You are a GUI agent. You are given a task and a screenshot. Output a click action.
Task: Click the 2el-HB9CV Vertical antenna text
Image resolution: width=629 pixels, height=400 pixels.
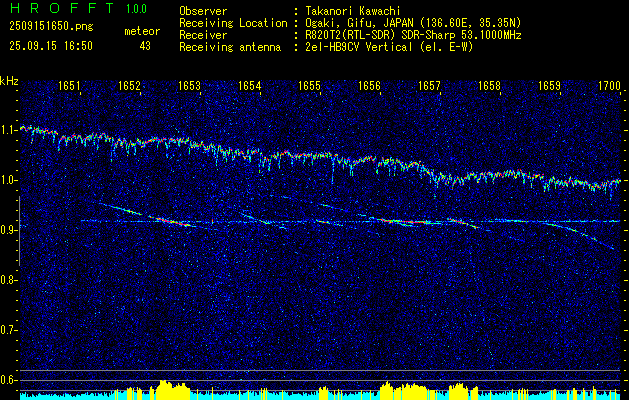(x=389, y=47)
